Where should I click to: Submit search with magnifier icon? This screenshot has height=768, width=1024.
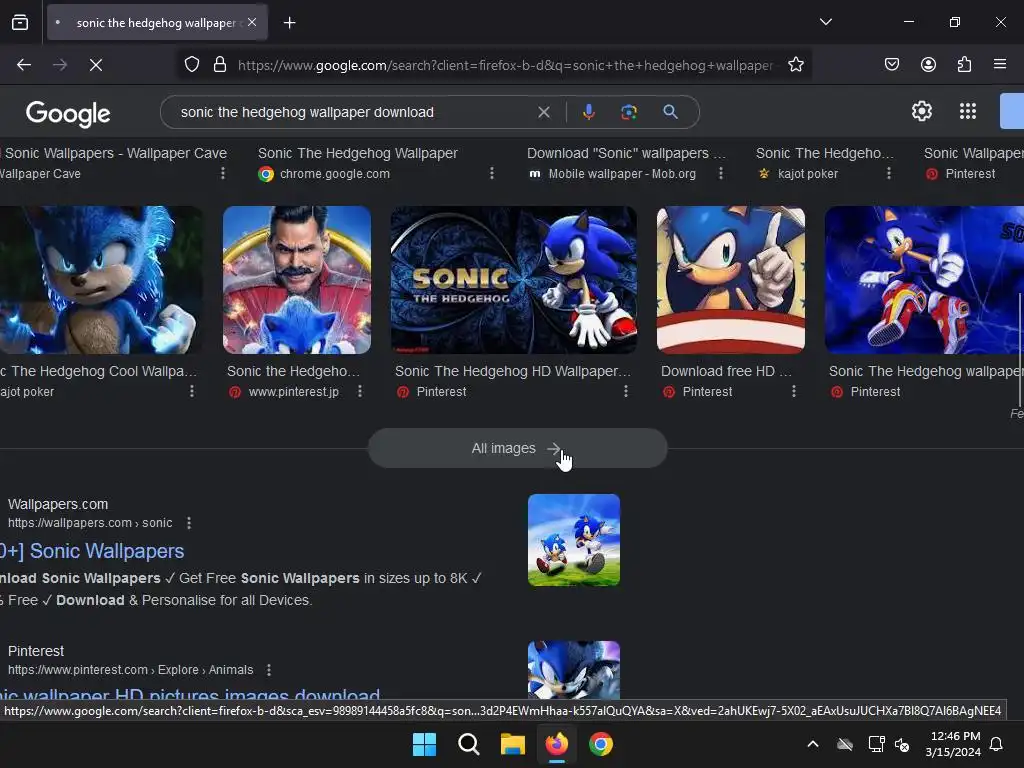(x=670, y=112)
